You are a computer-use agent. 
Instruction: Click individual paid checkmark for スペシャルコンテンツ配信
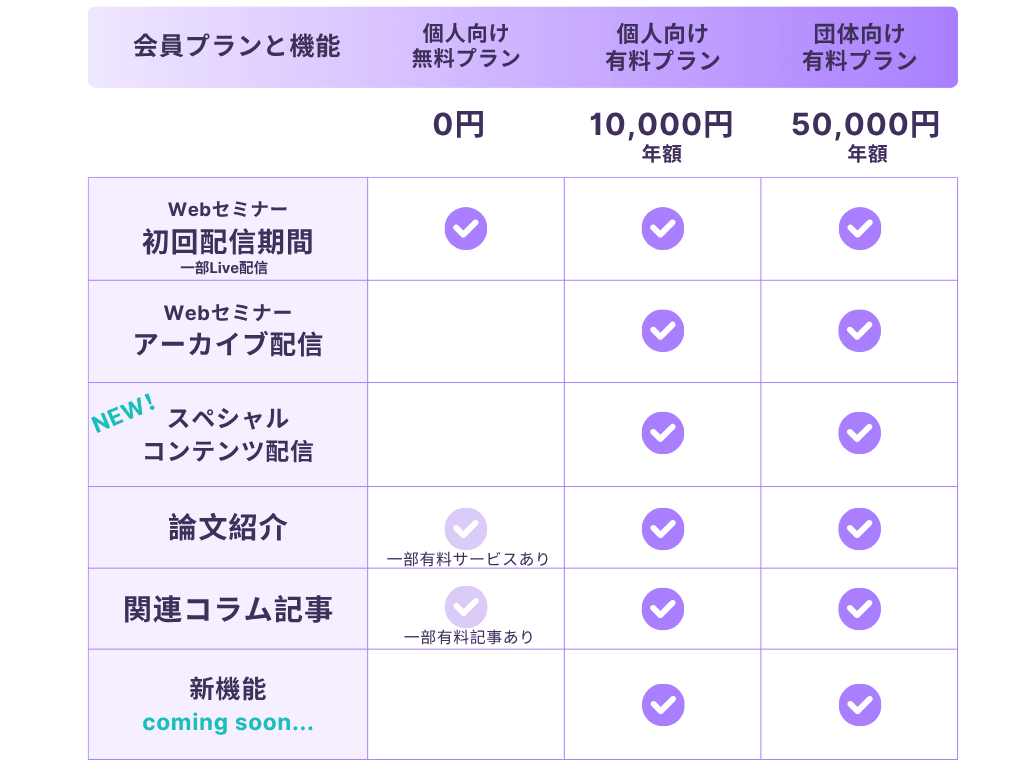pos(662,433)
